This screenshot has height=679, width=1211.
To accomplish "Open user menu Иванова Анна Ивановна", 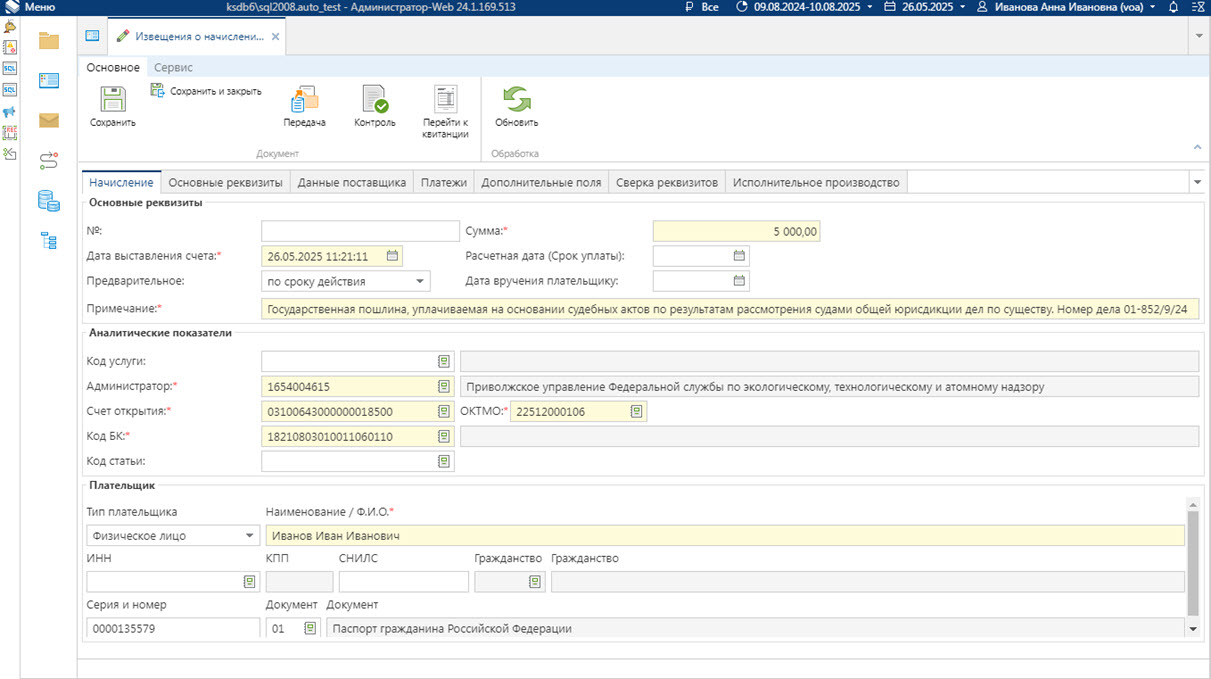I will tap(1064, 7).
